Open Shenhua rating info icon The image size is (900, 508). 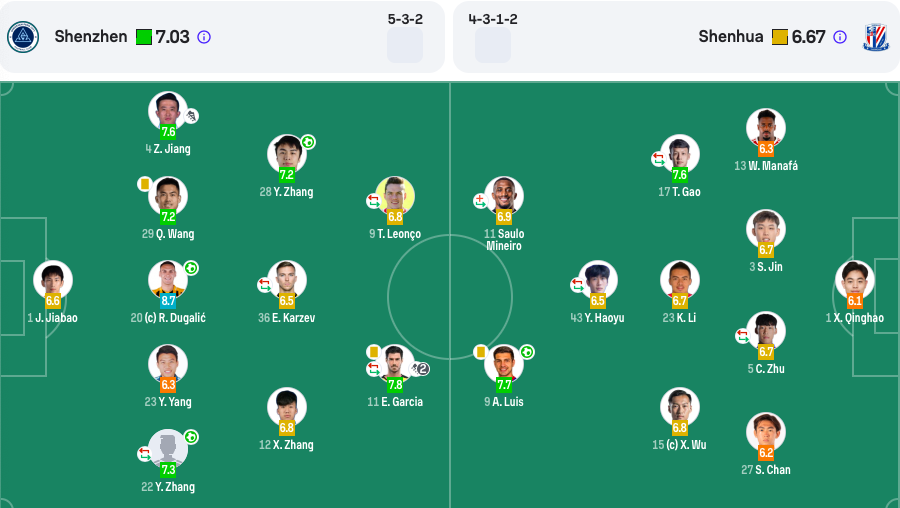coord(840,37)
